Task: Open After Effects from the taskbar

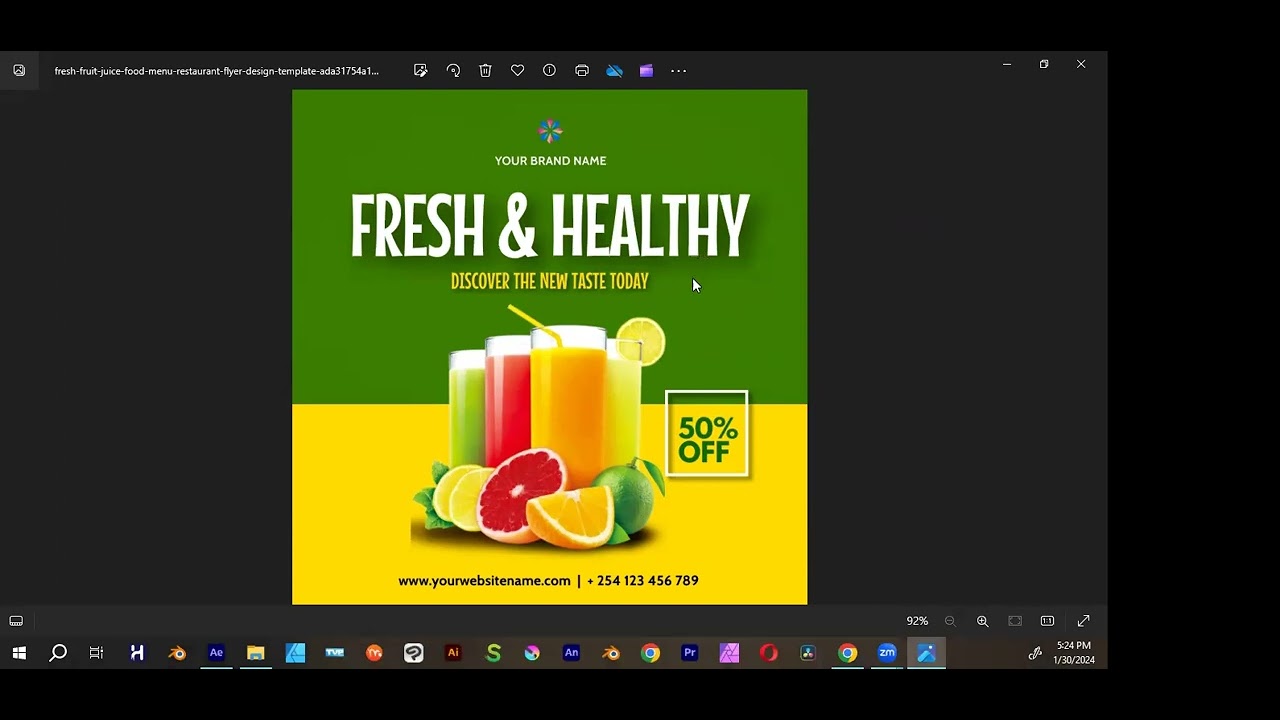Action: [216, 653]
